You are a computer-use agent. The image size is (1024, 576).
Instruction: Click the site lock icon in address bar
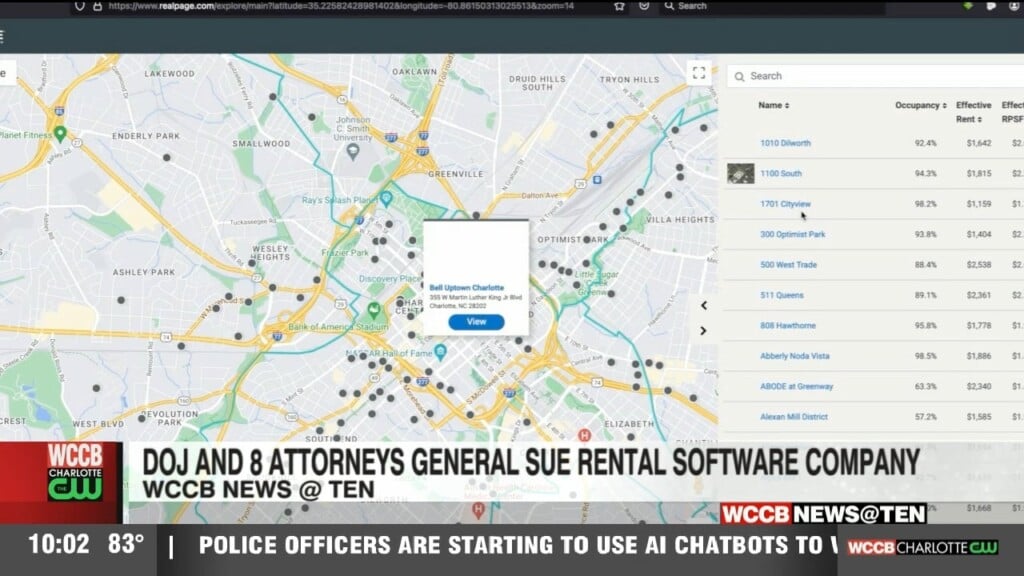[97, 6]
